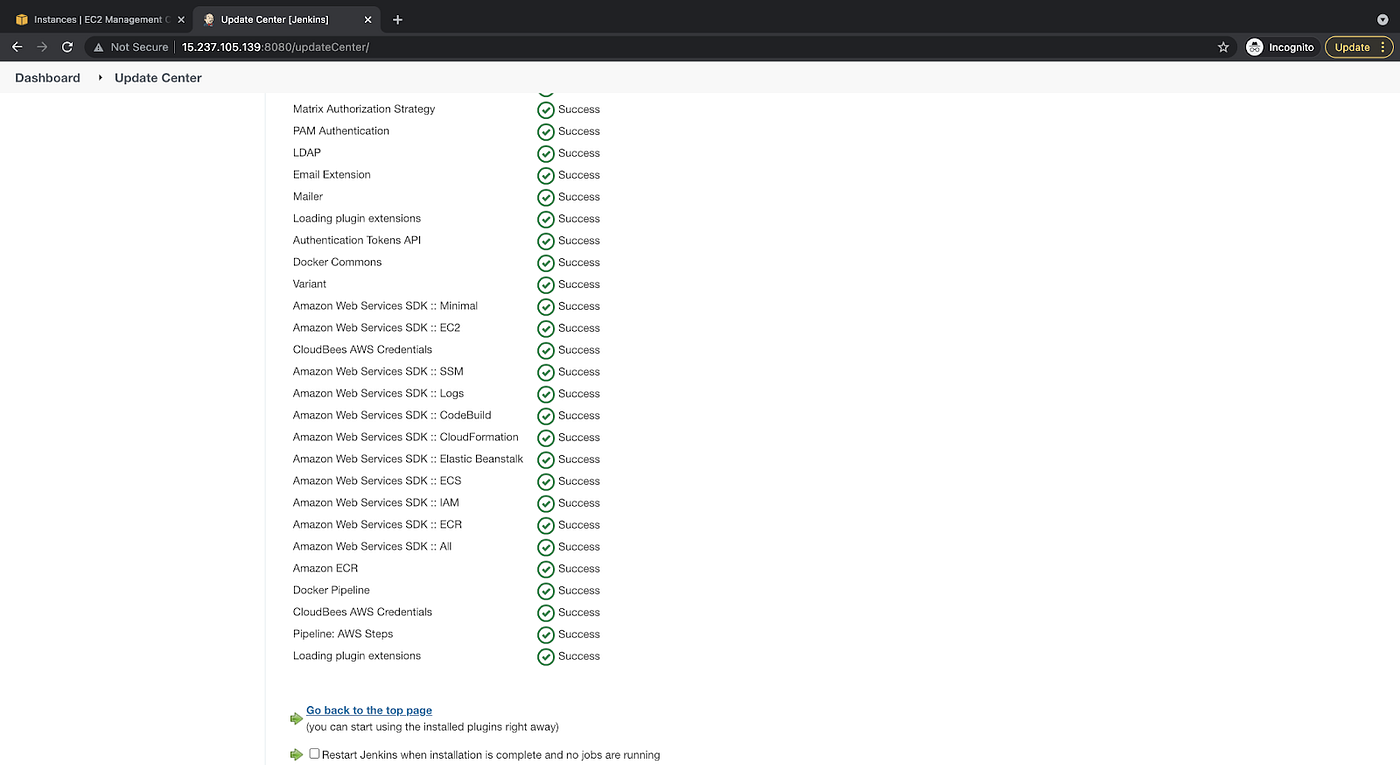The width and height of the screenshot is (1400, 765).
Task: Go to Dashboard via the breadcrumb
Action: [48, 78]
